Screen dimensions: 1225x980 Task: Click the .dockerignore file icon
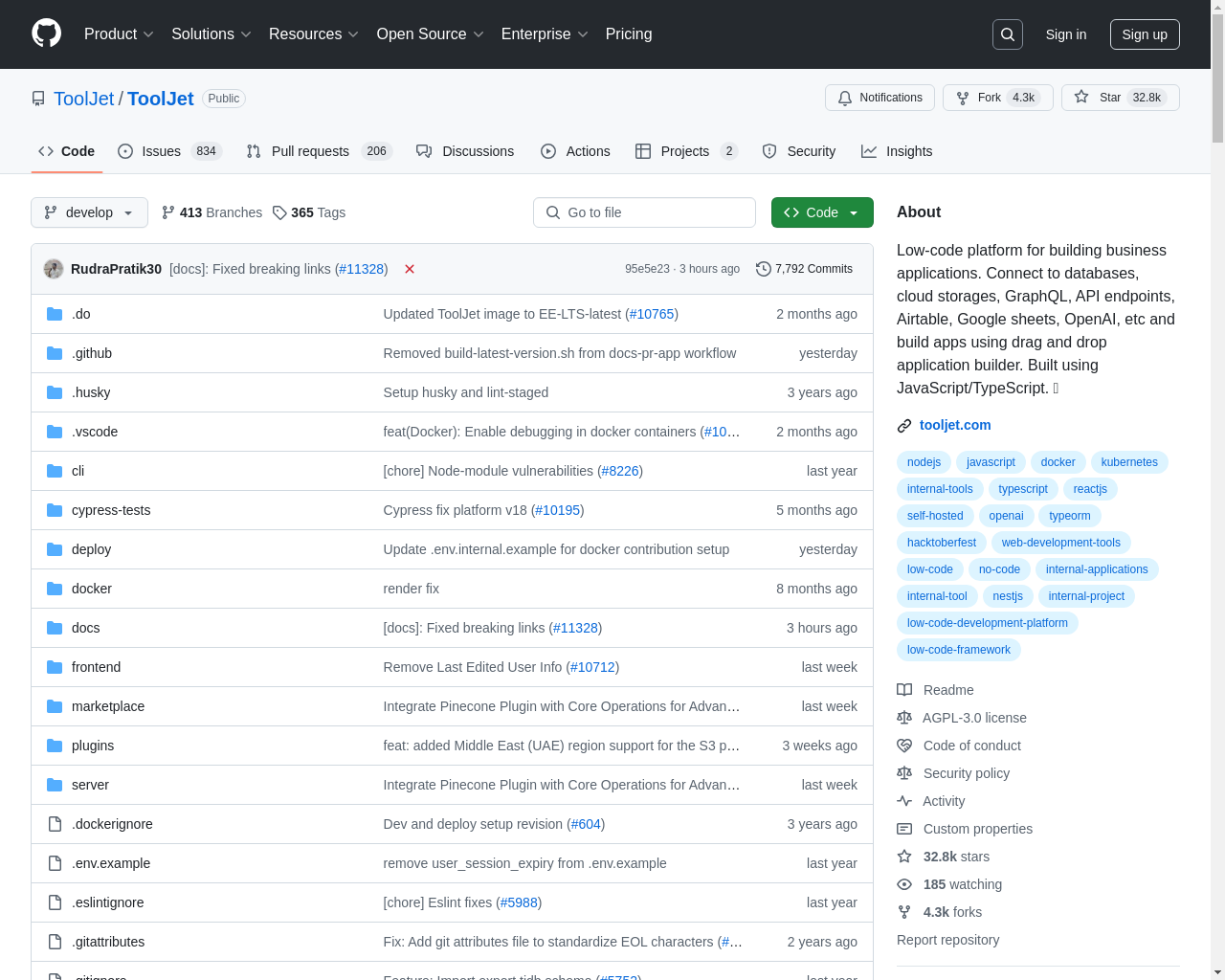coord(55,824)
